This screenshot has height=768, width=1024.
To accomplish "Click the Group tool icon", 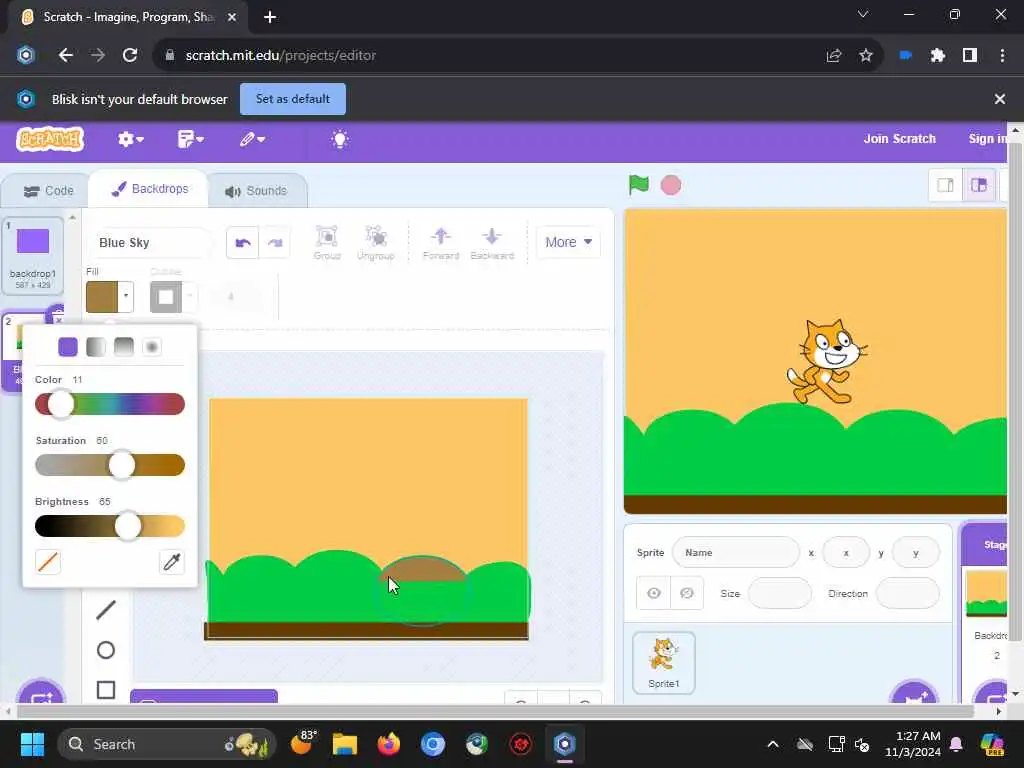I will tap(327, 242).
